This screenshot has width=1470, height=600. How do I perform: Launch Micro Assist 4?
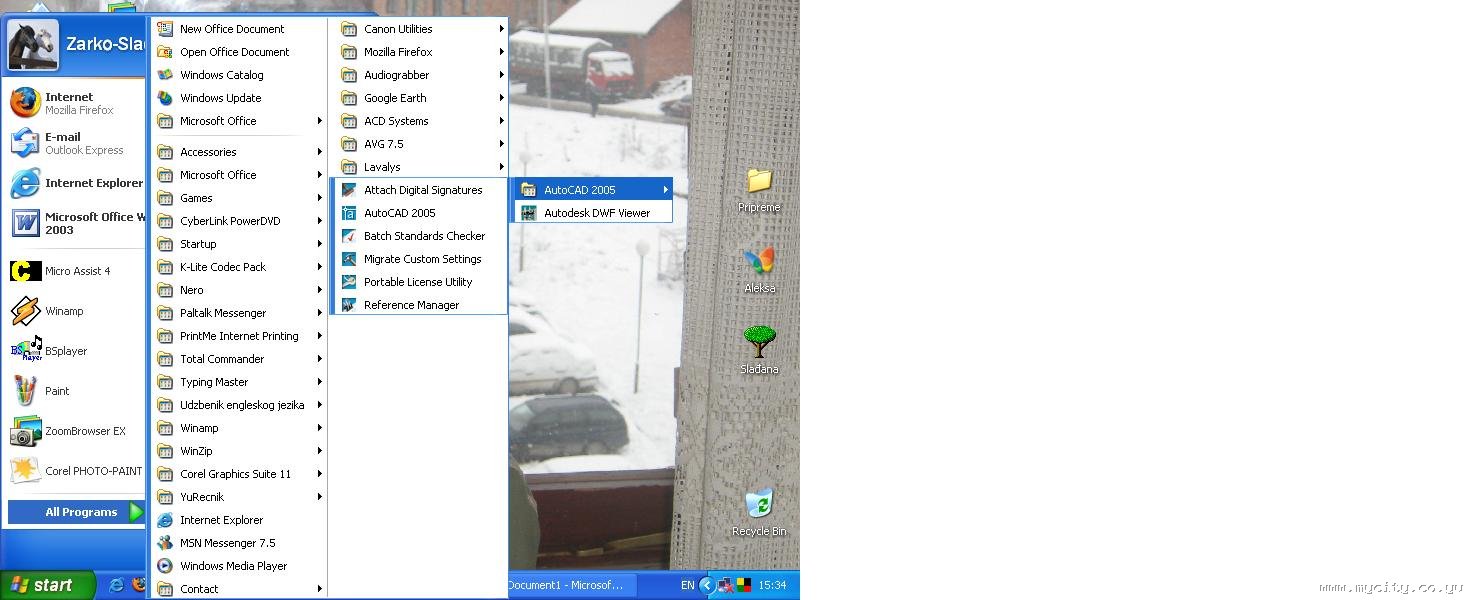coord(76,271)
